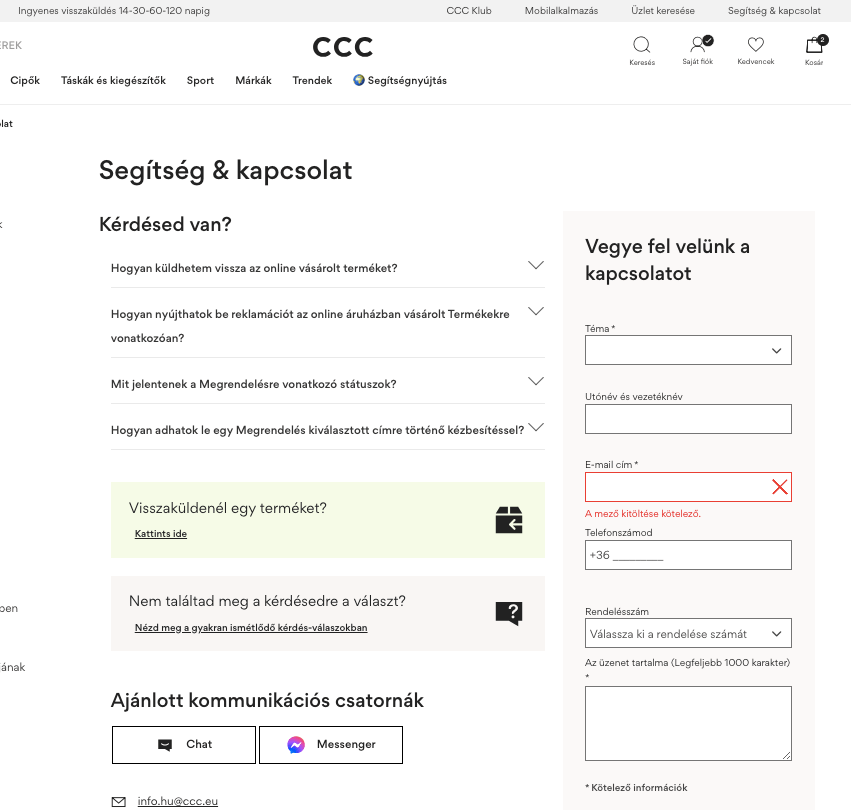Focus the message content text area

click(688, 723)
